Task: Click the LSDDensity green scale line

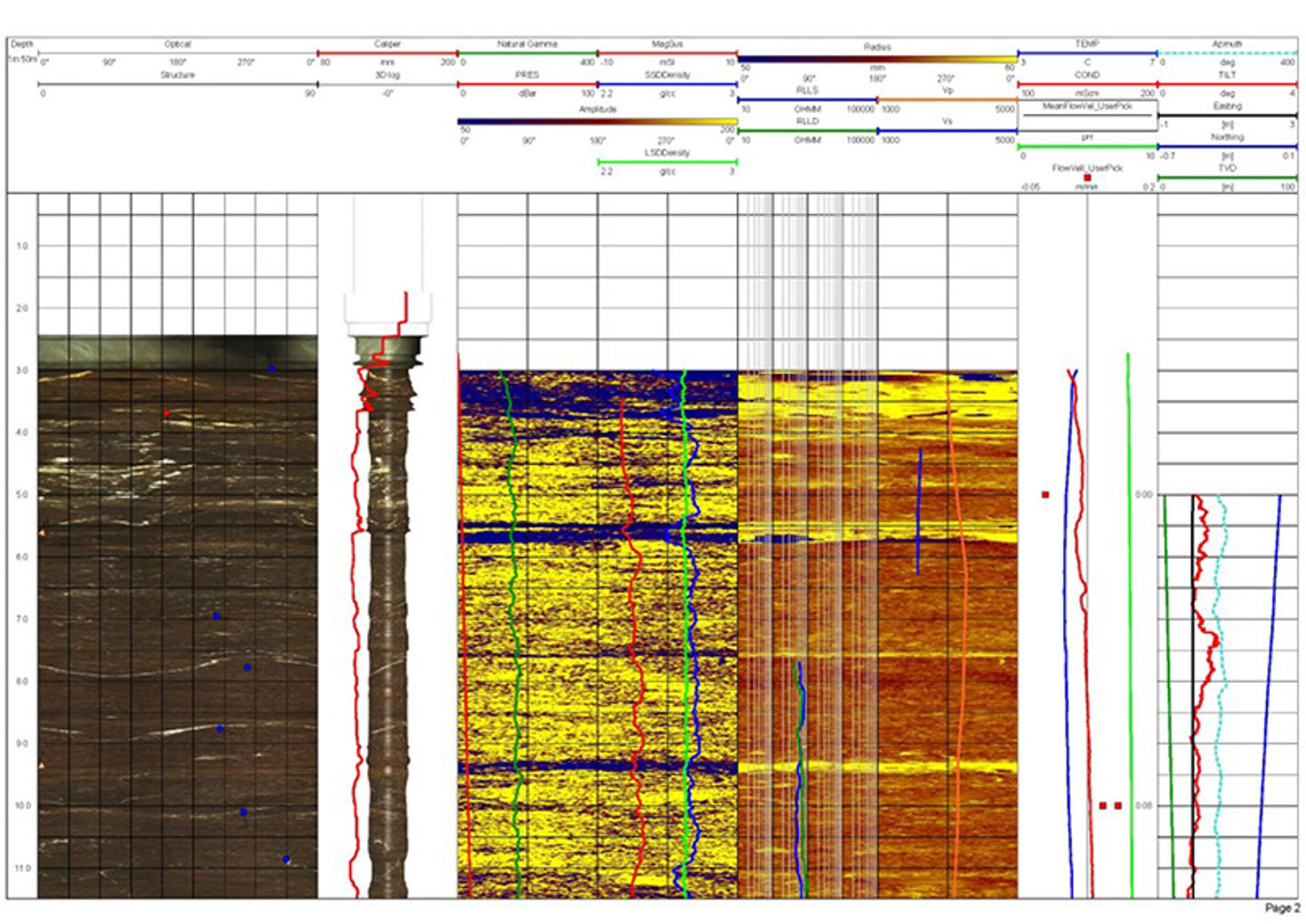Action: click(668, 162)
